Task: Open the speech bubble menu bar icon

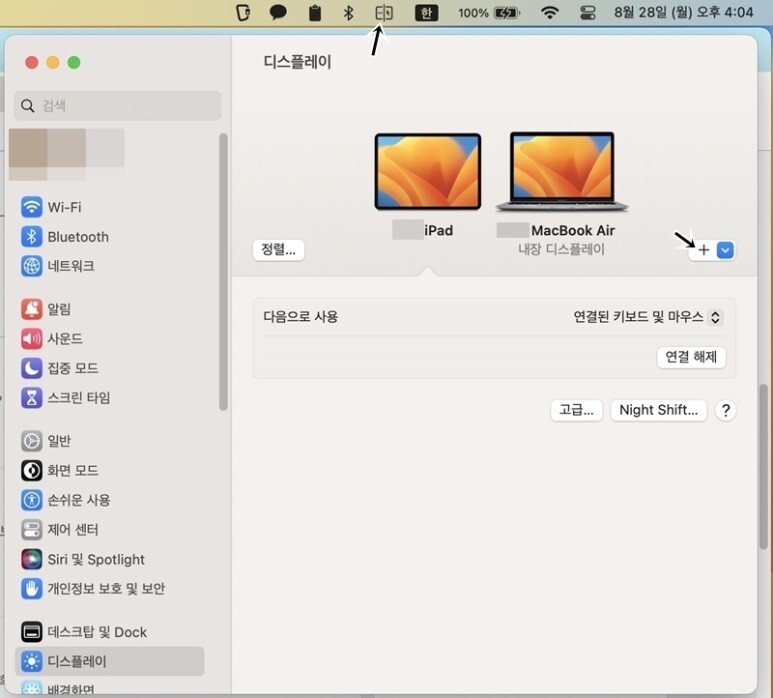Action: (x=278, y=12)
